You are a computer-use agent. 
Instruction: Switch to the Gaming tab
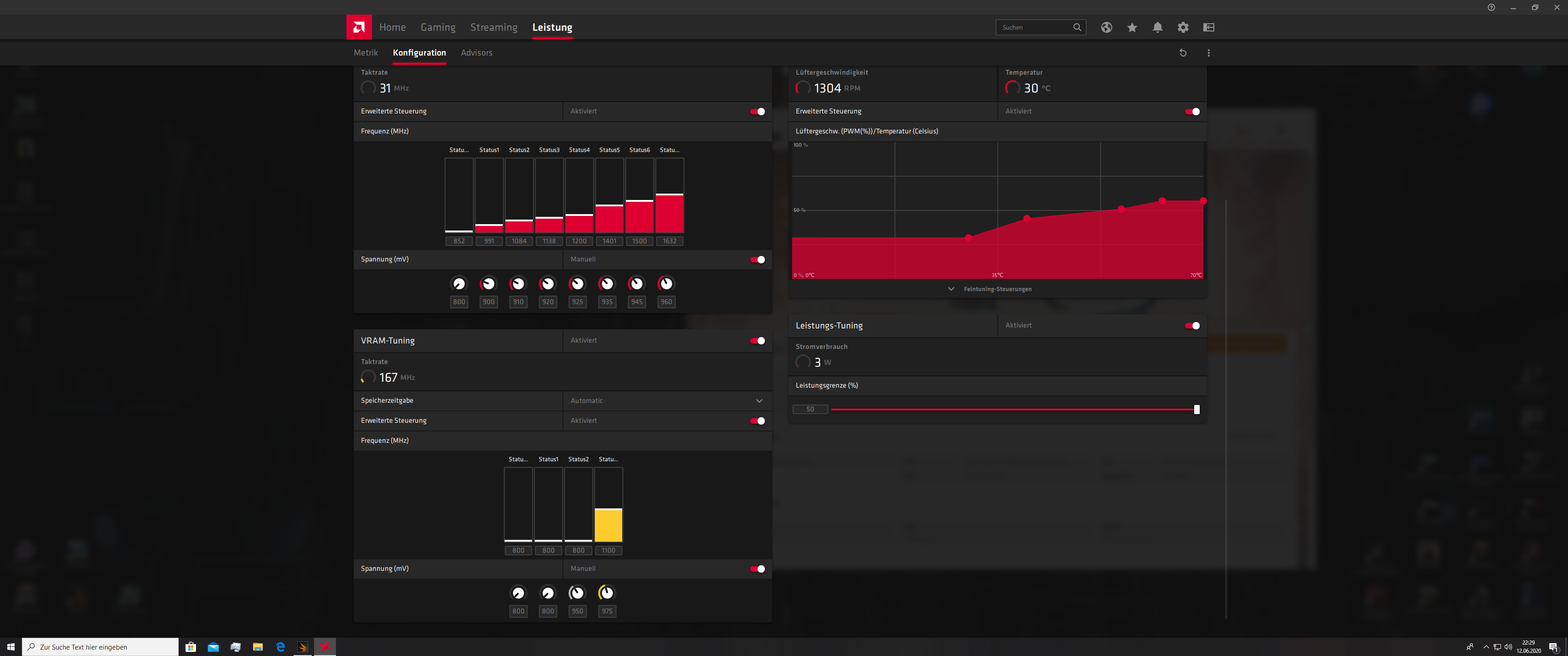coord(438,27)
